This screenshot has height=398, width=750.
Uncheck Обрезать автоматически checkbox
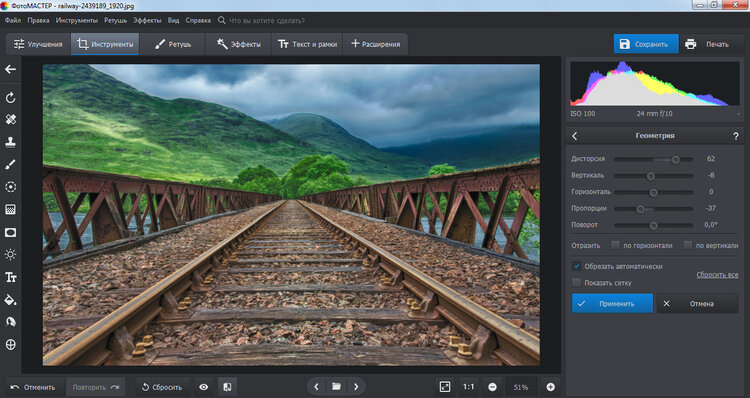576,266
